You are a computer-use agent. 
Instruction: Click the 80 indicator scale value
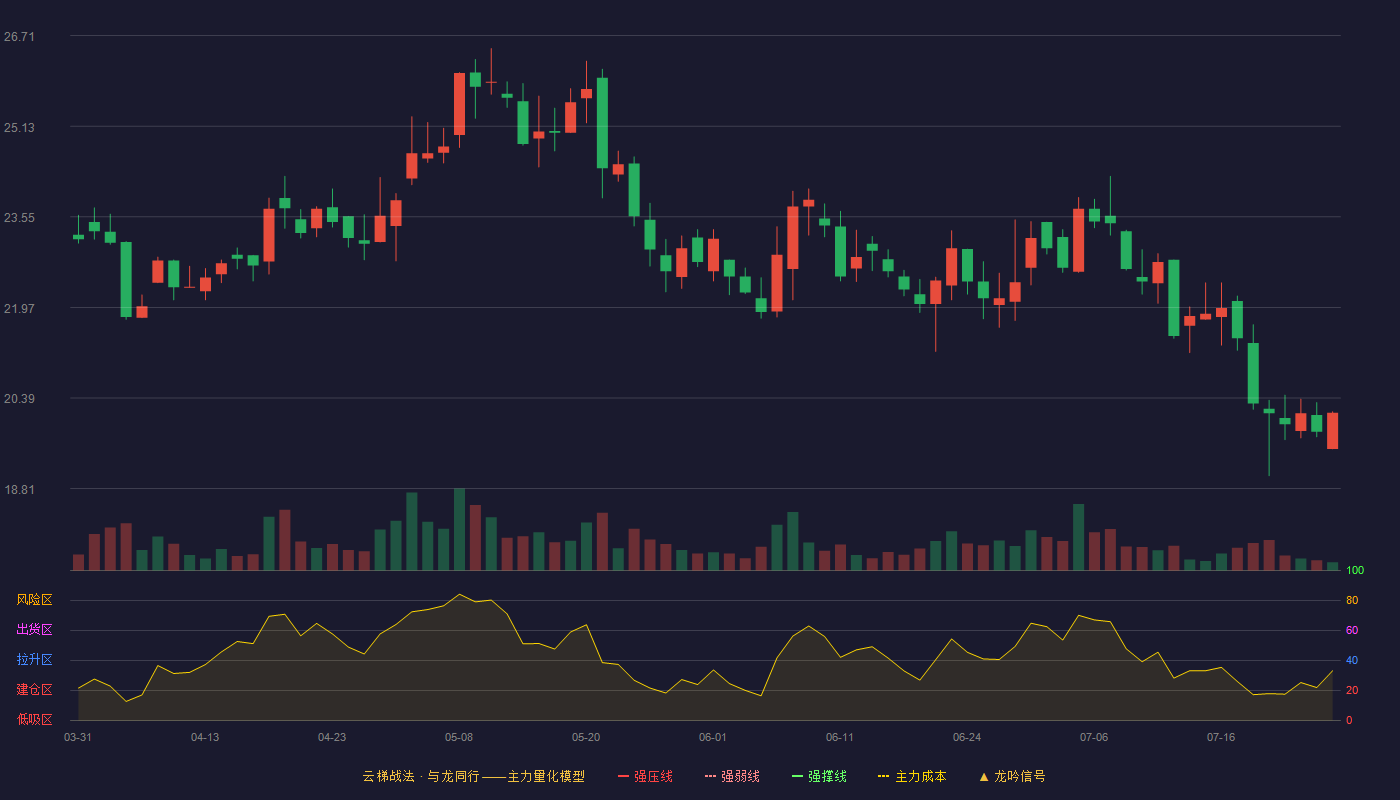(1352, 601)
